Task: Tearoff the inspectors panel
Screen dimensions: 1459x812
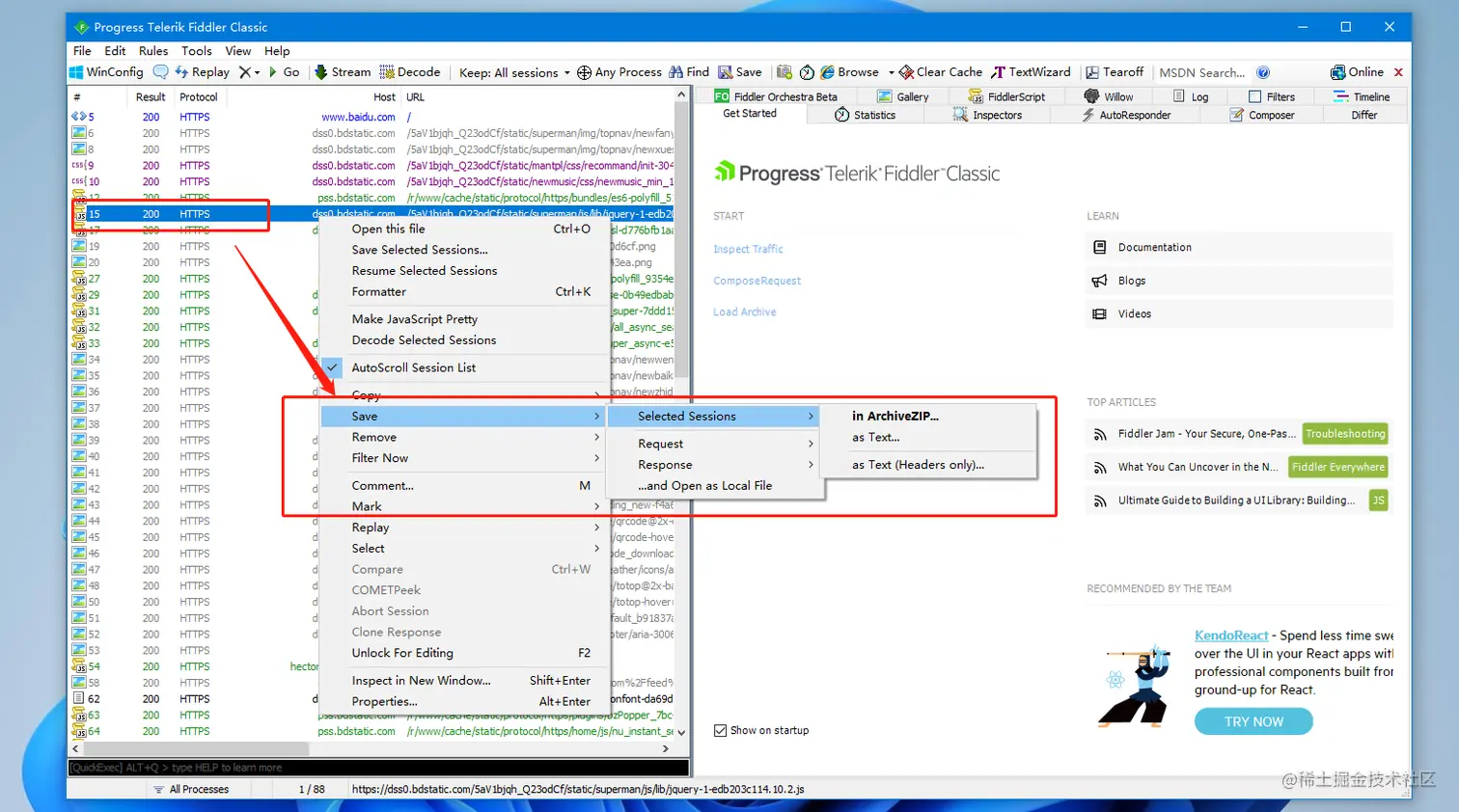Action: (1115, 72)
